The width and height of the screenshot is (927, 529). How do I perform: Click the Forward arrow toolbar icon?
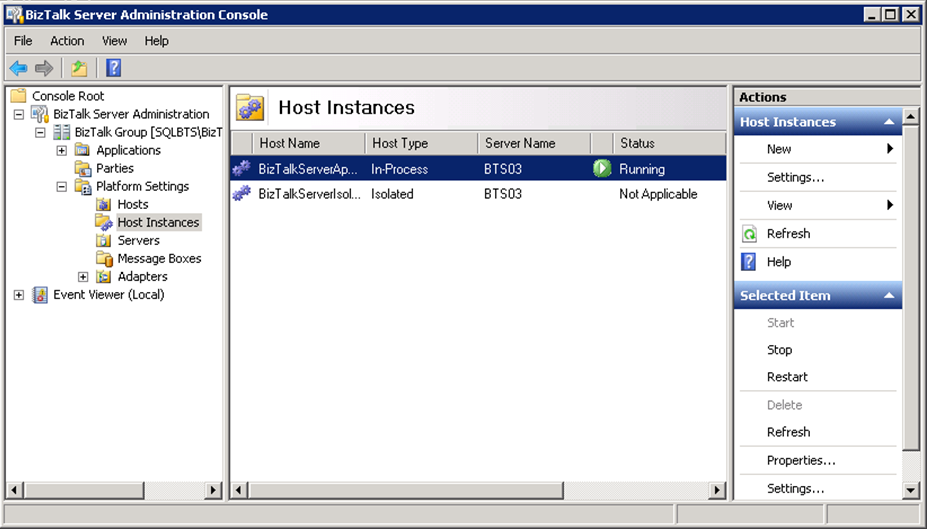click(44, 68)
